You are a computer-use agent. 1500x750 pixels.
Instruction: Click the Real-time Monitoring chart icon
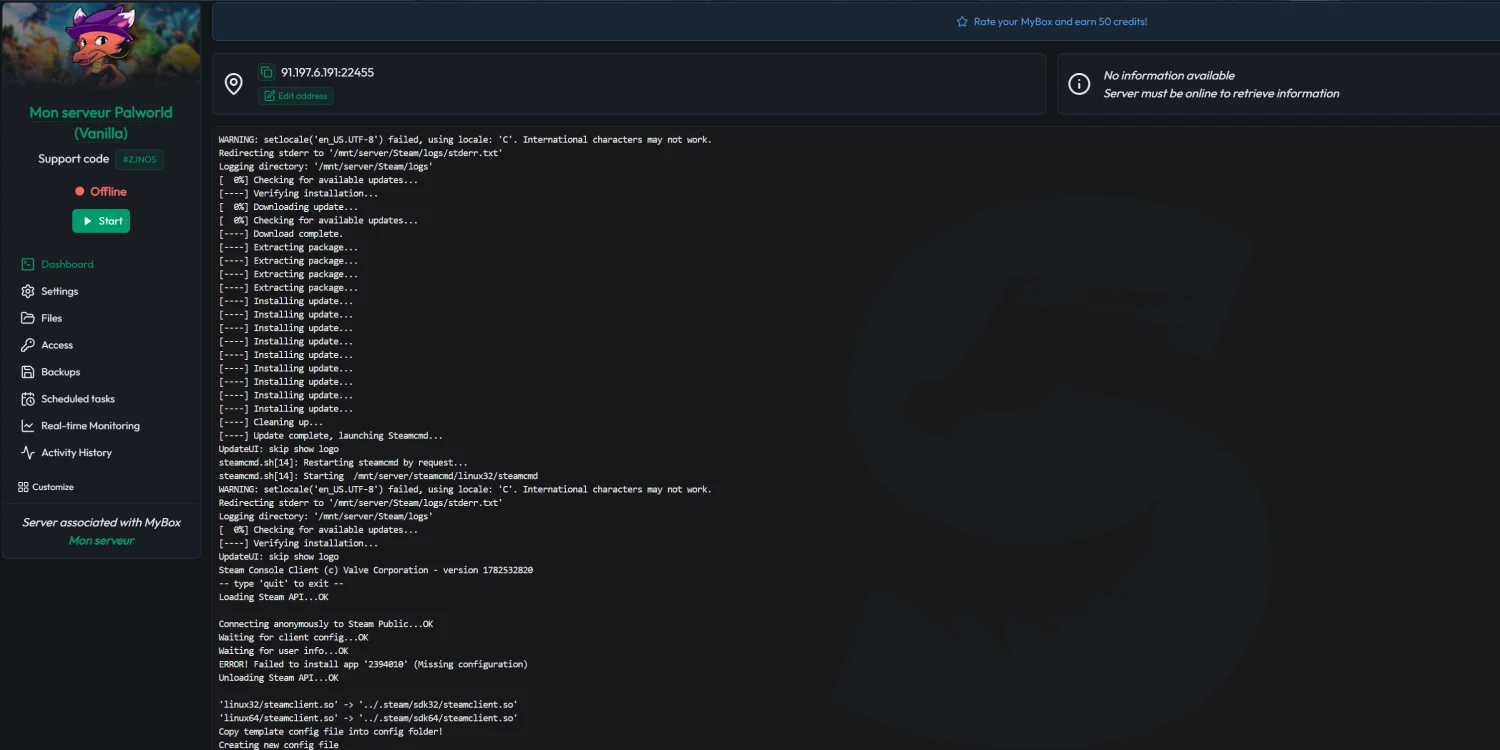pos(28,426)
